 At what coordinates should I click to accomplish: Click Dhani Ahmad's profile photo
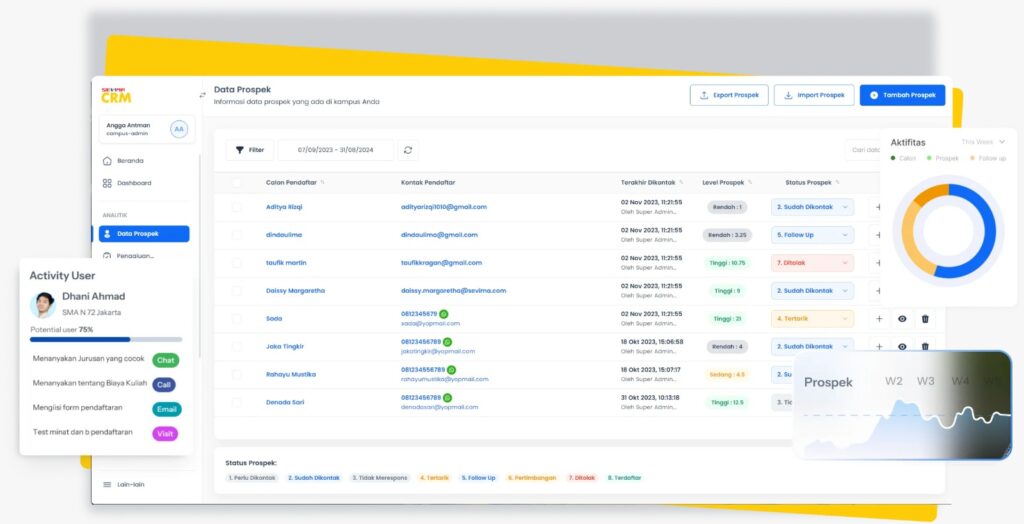44,304
